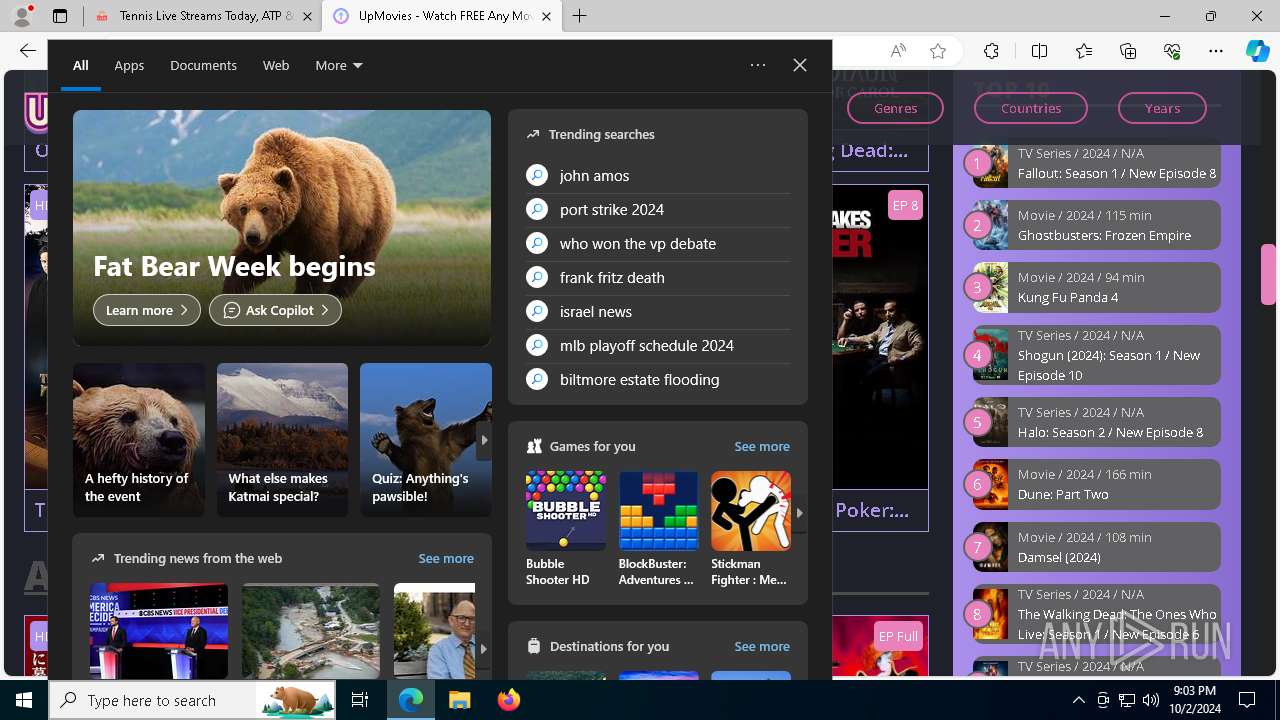The width and height of the screenshot is (1280, 720).
Task: Toggle Edge split screen
Action: 1039,51
